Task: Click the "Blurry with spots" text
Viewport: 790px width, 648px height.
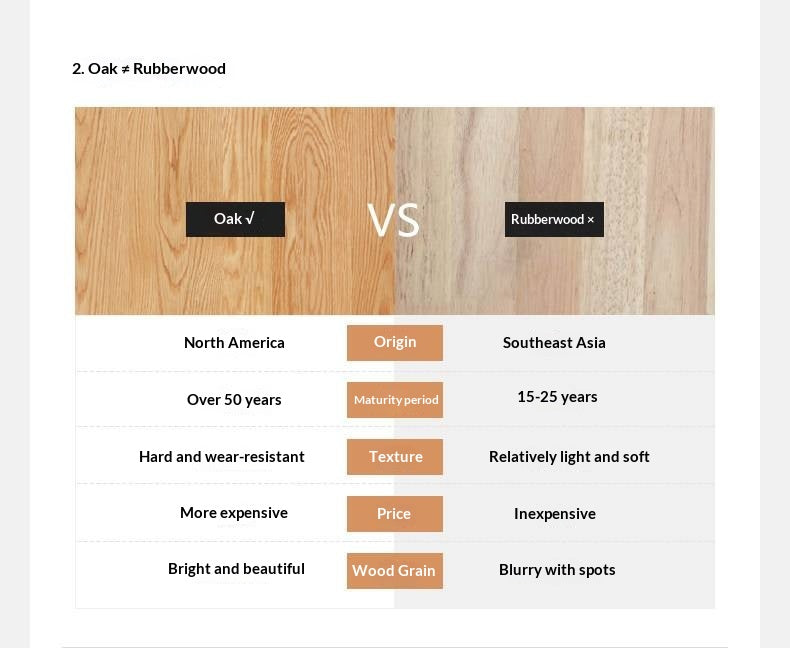Action: (x=557, y=570)
